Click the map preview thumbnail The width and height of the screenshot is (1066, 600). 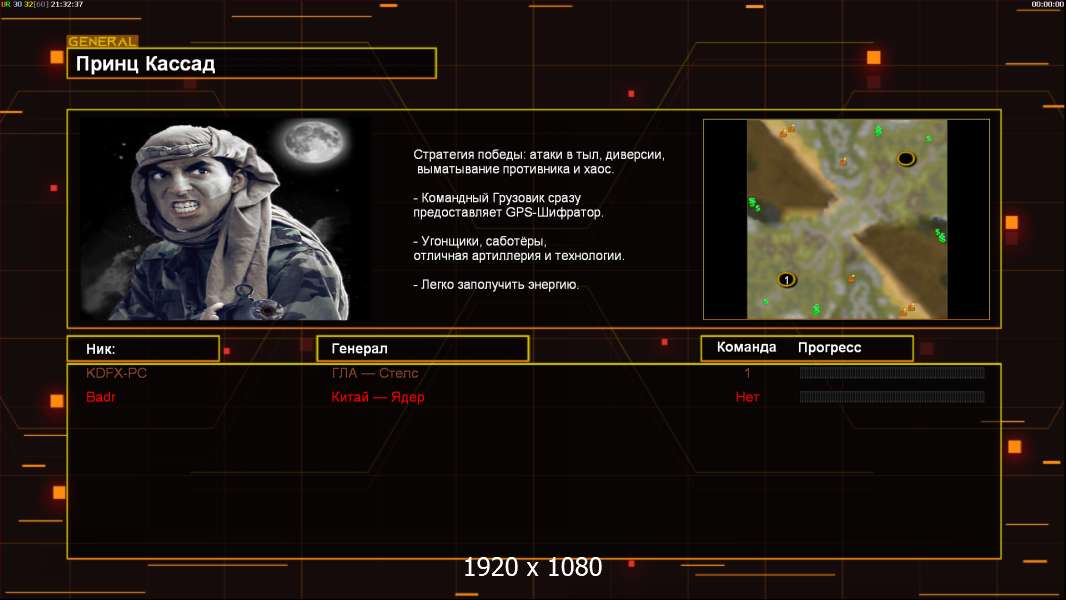846,219
